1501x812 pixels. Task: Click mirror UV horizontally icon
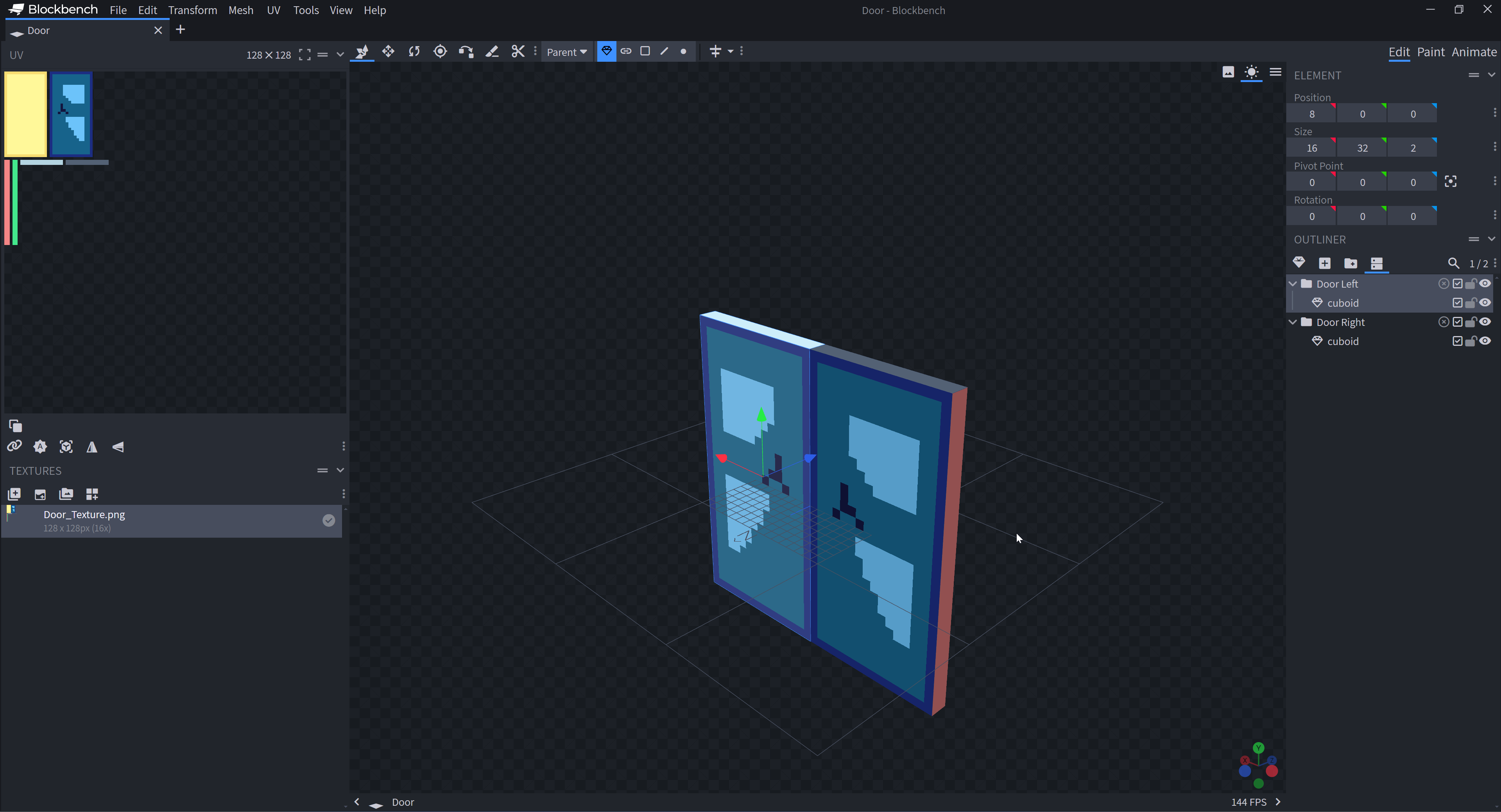click(x=92, y=447)
